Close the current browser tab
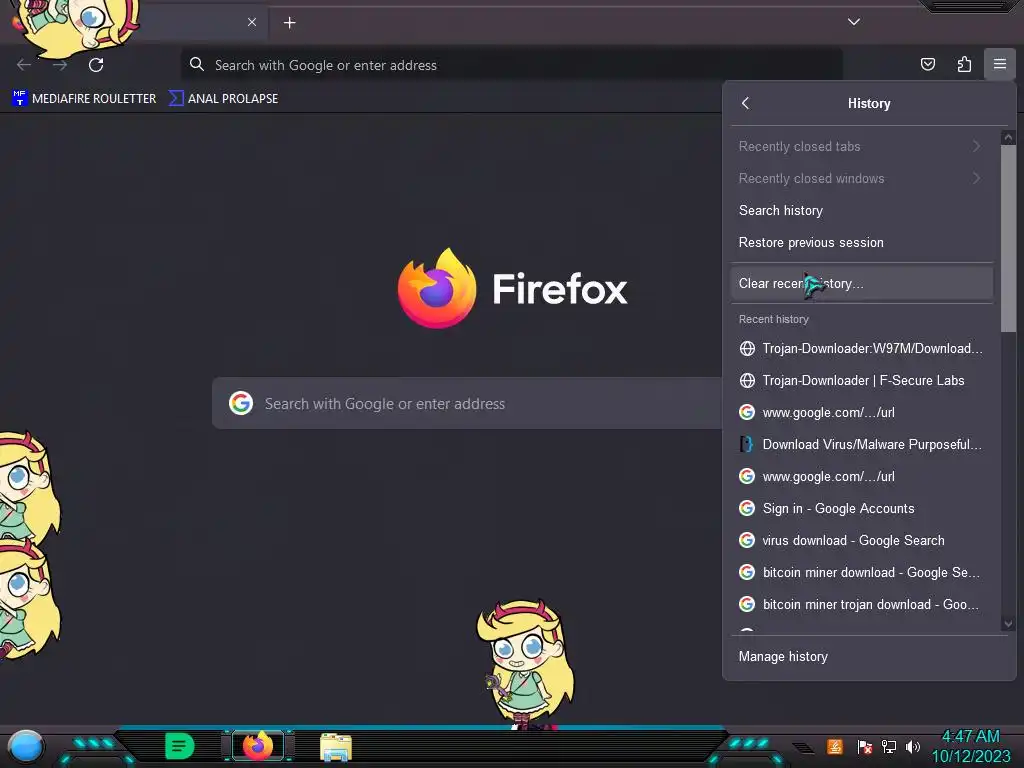The image size is (1024, 768). click(x=252, y=22)
